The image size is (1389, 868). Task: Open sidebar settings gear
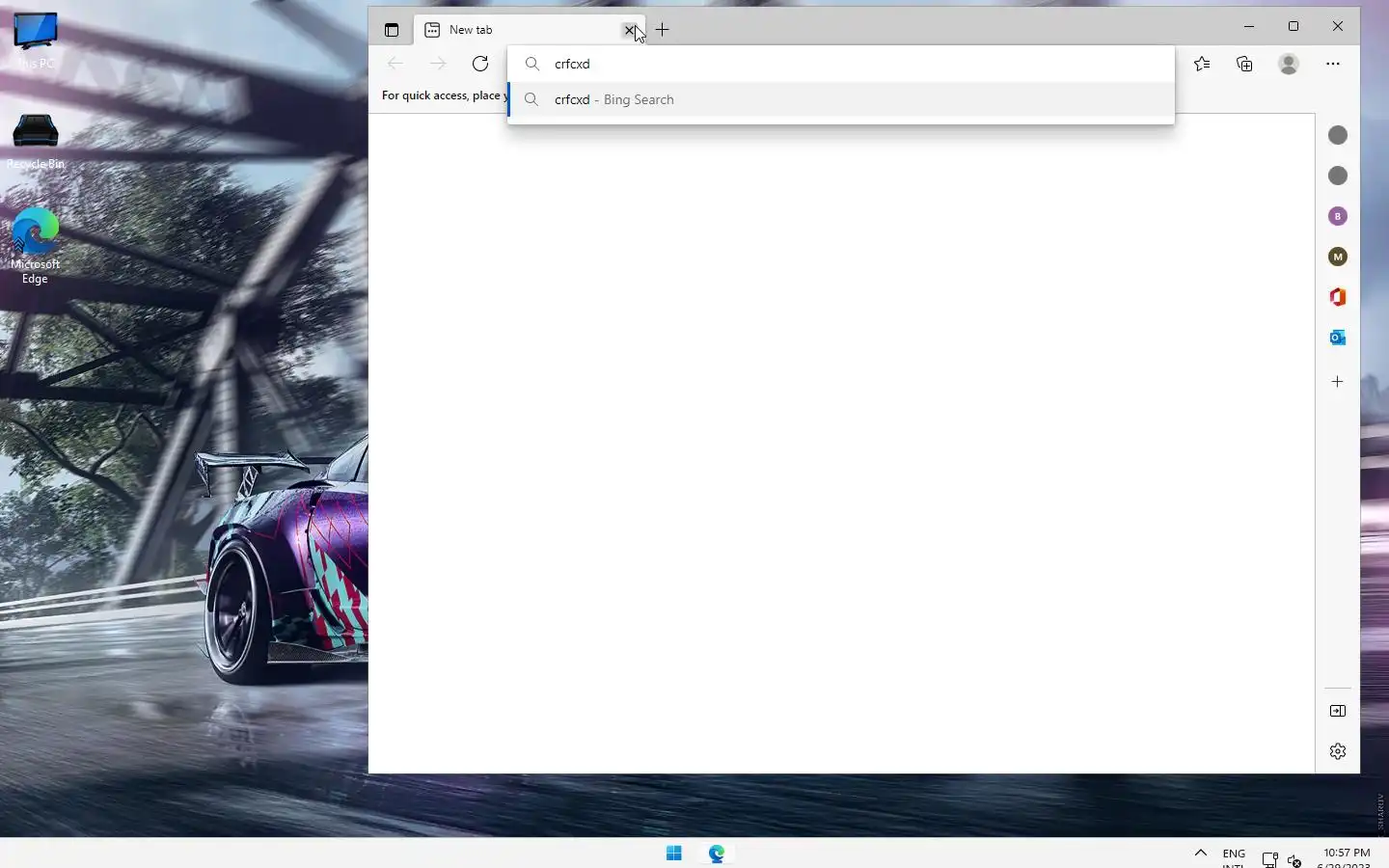point(1338,751)
